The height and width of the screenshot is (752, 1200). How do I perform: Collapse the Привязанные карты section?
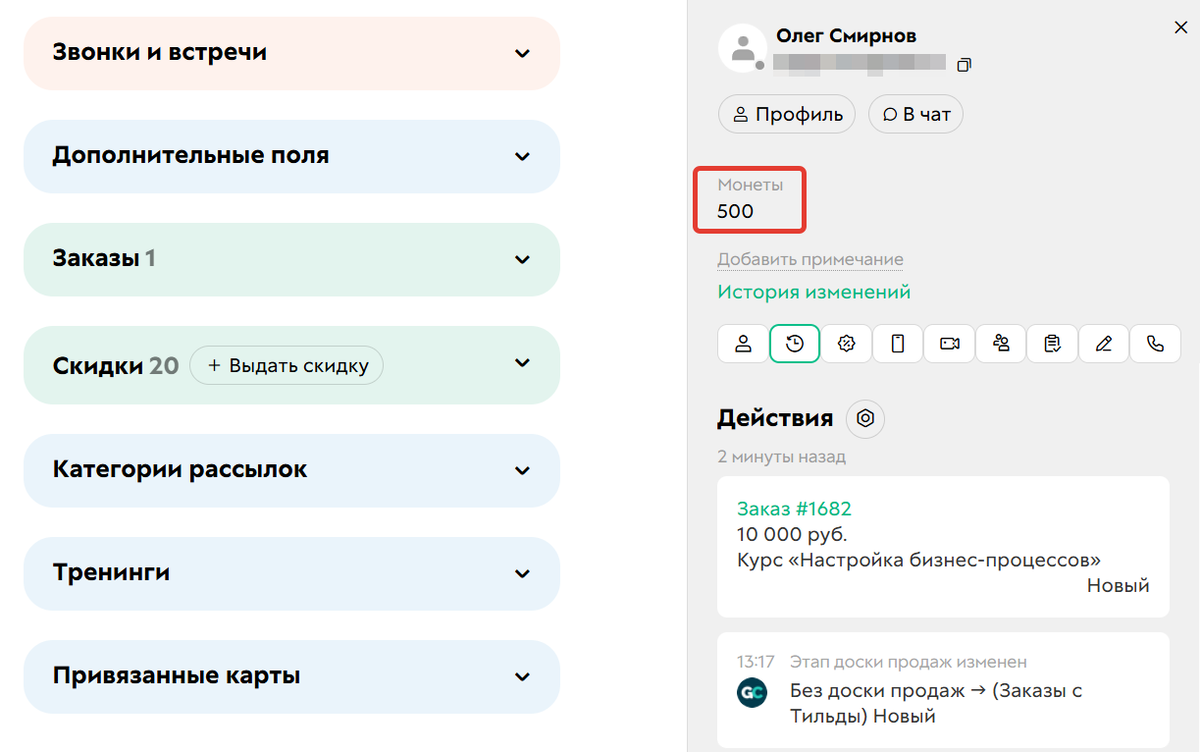click(x=521, y=676)
